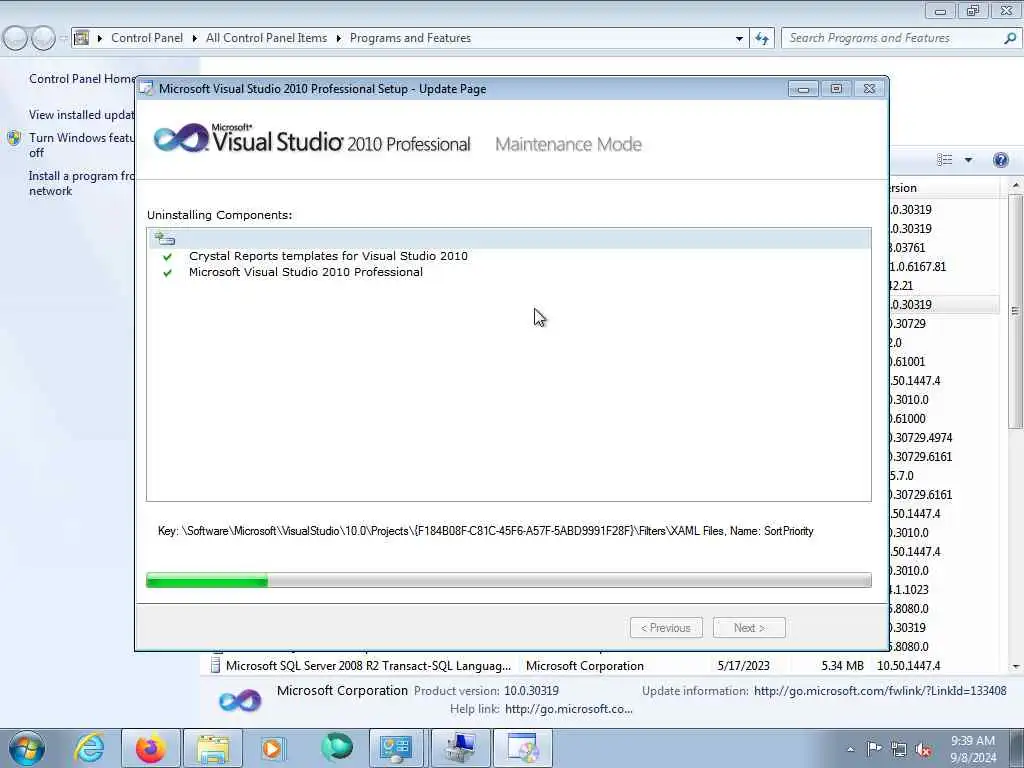Click the setup window title bar icon
1024x768 pixels.
coord(147,89)
